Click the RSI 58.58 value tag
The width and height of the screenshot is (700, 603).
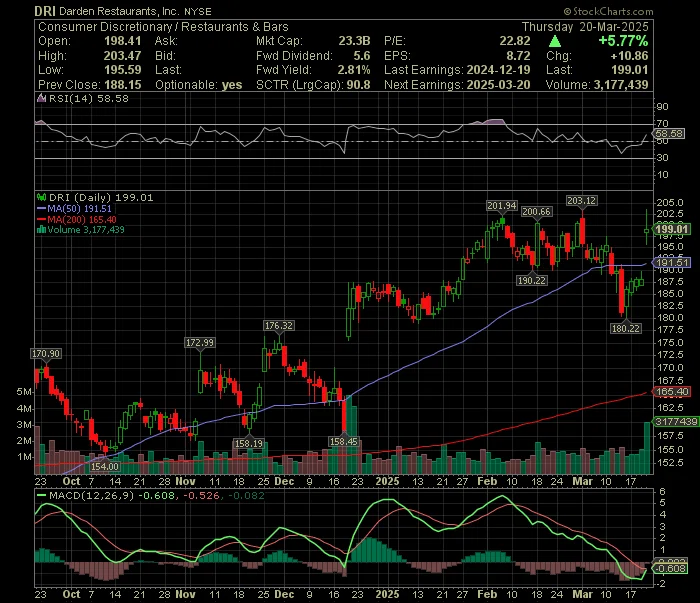coord(669,133)
